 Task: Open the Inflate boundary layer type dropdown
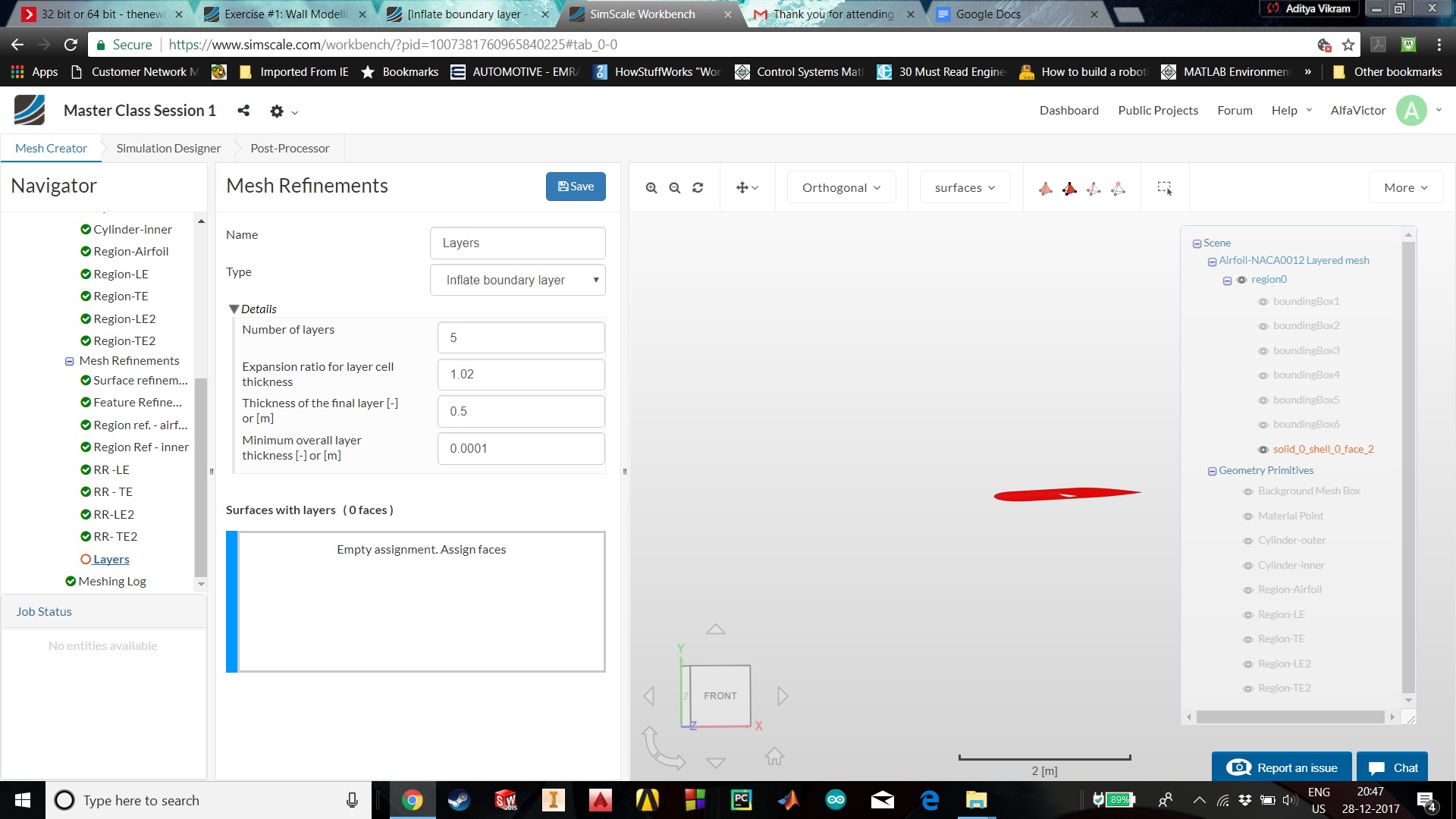tap(517, 280)
